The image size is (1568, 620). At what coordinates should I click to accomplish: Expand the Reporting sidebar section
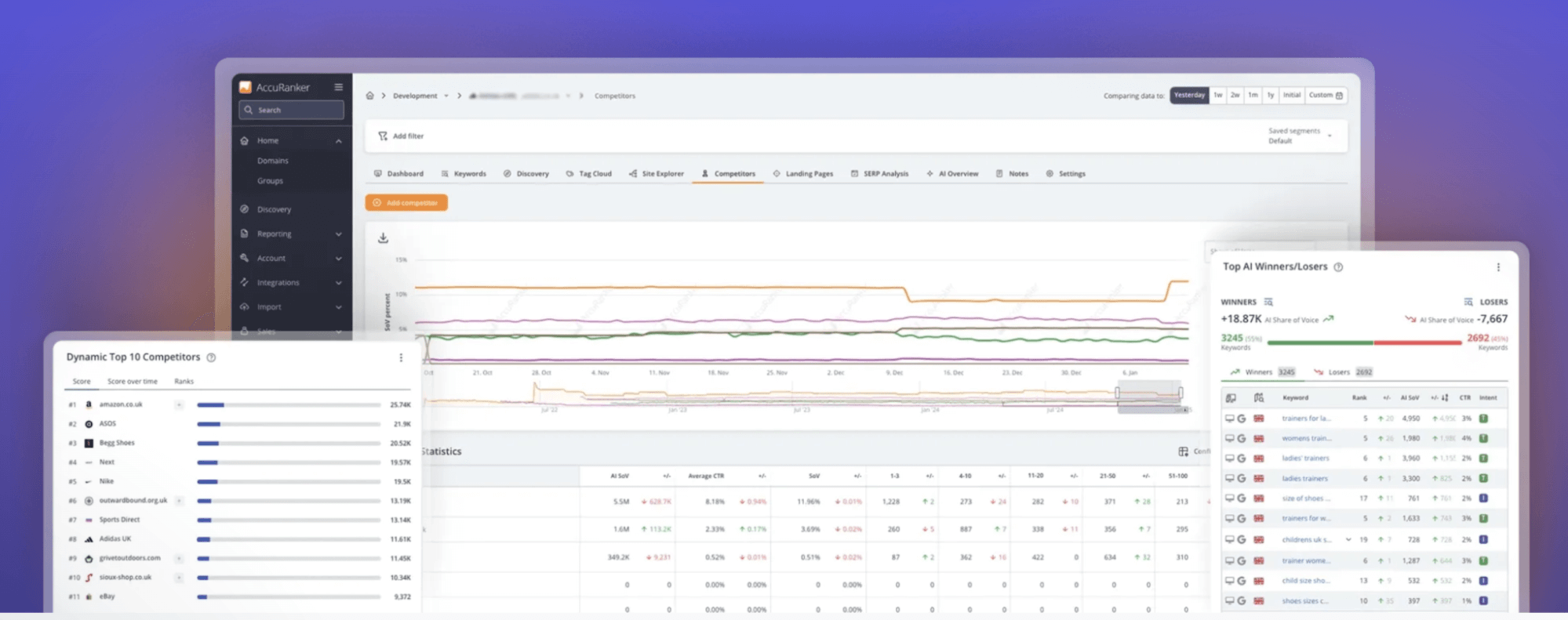click(x=338, y=234)
